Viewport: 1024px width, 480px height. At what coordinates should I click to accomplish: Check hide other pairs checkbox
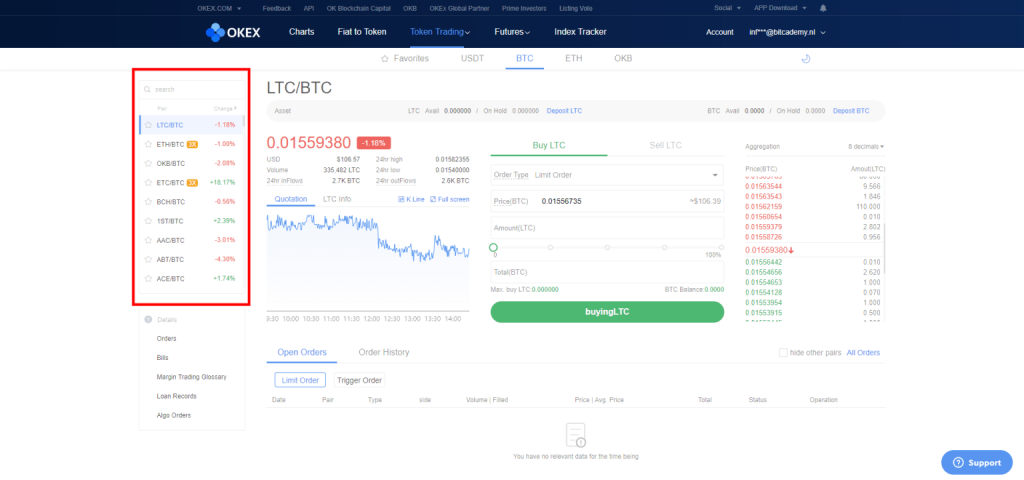783,353
